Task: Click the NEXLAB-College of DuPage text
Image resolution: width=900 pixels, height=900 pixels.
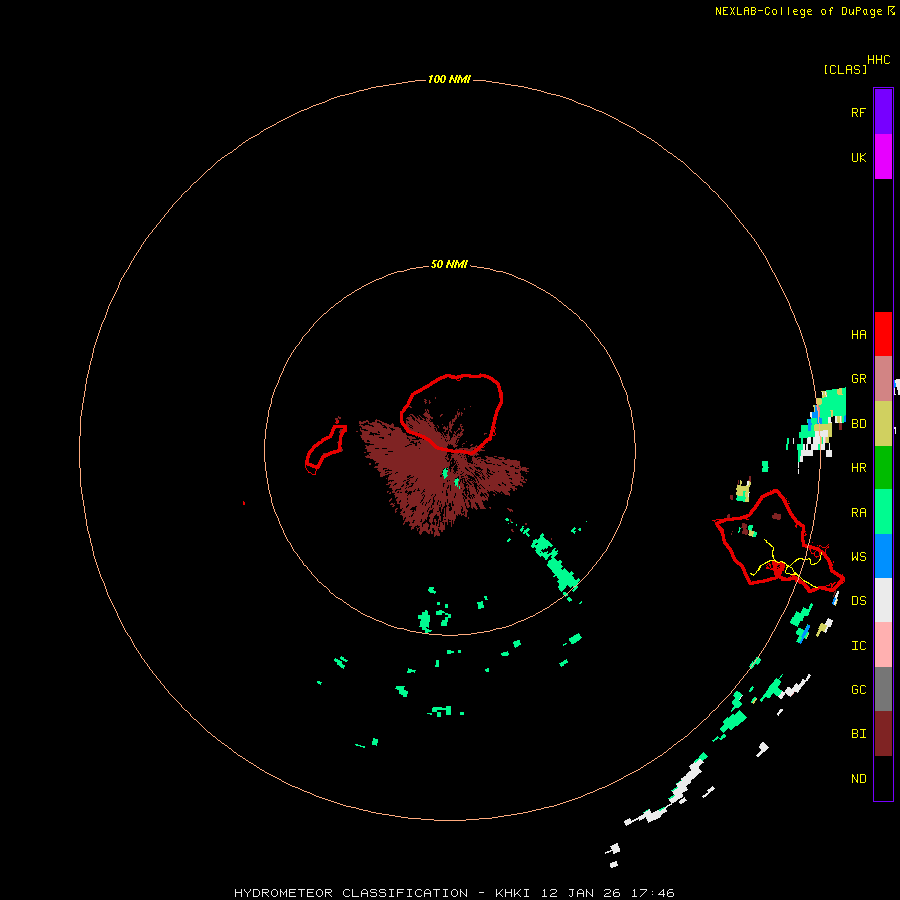Action: click(x=798, y=11)
